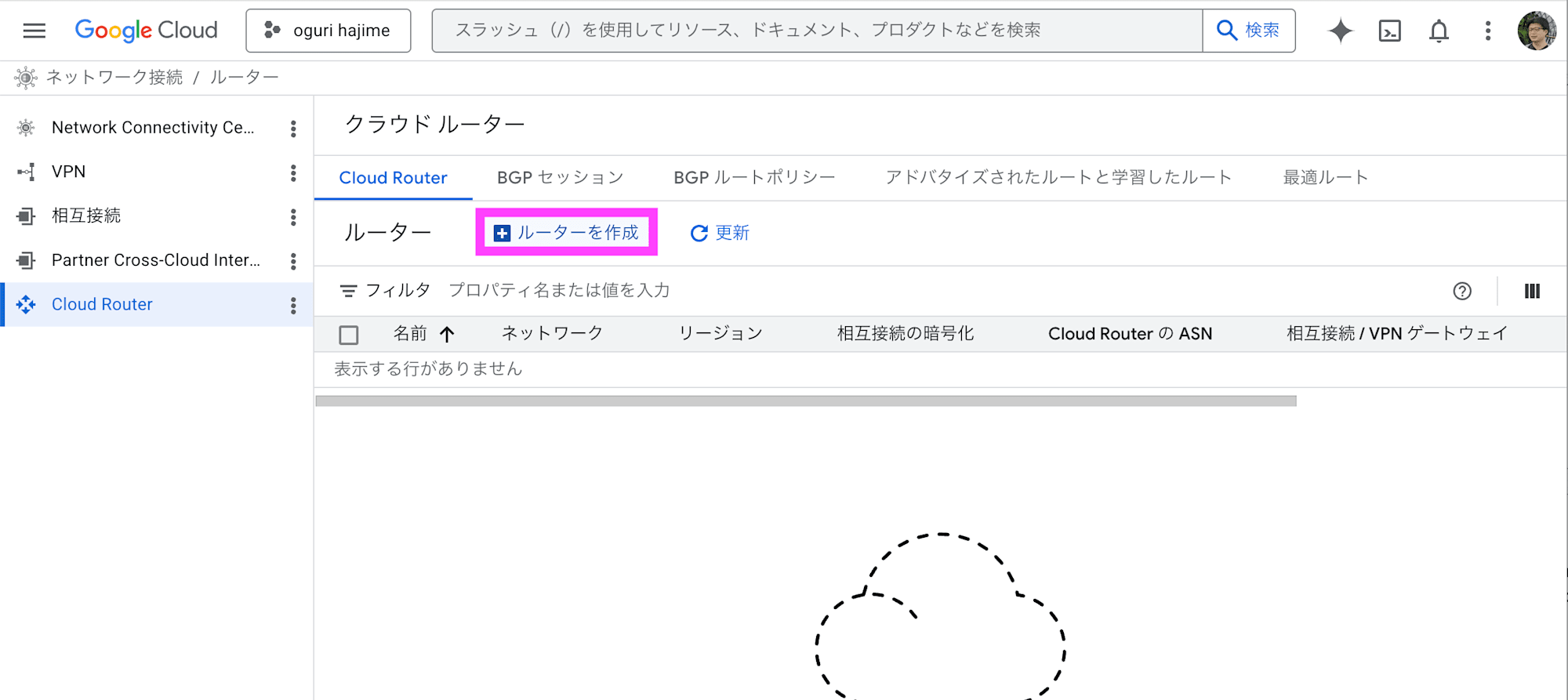
Task: Activate the Cloud Shell terminal icon
Action: pyautogui.click(x=1390, y=31)
